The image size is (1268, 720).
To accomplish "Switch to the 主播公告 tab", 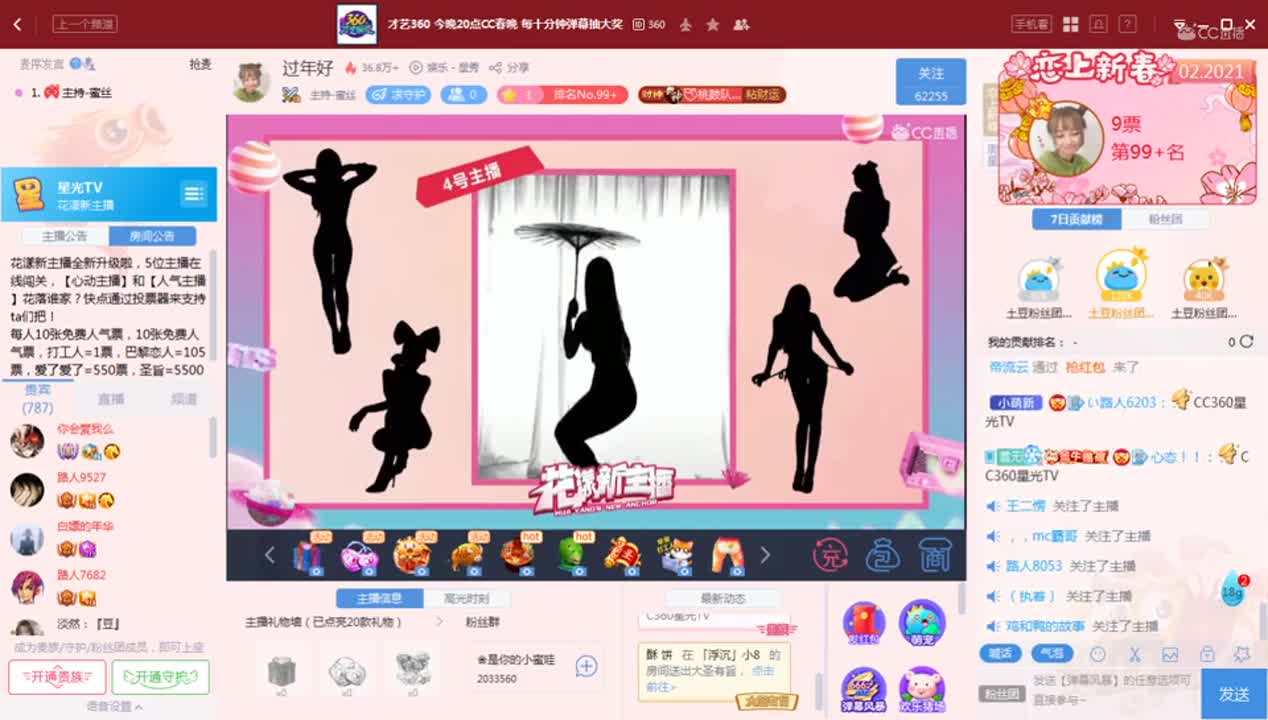I will pos(65,236).
